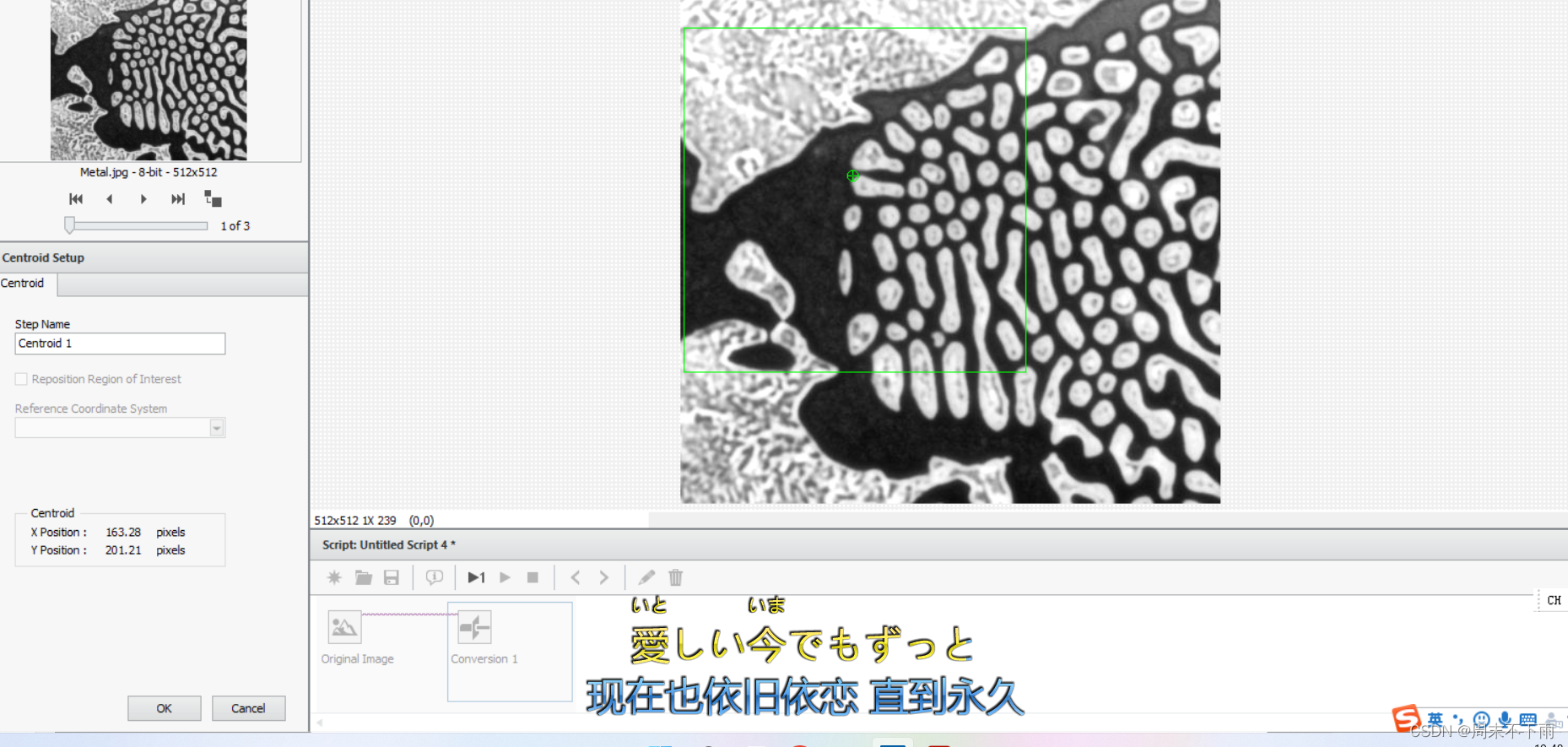Click the Y Position value 201.21
Viewport: 1568px width, 747px height.
click(x=123, y=550)
